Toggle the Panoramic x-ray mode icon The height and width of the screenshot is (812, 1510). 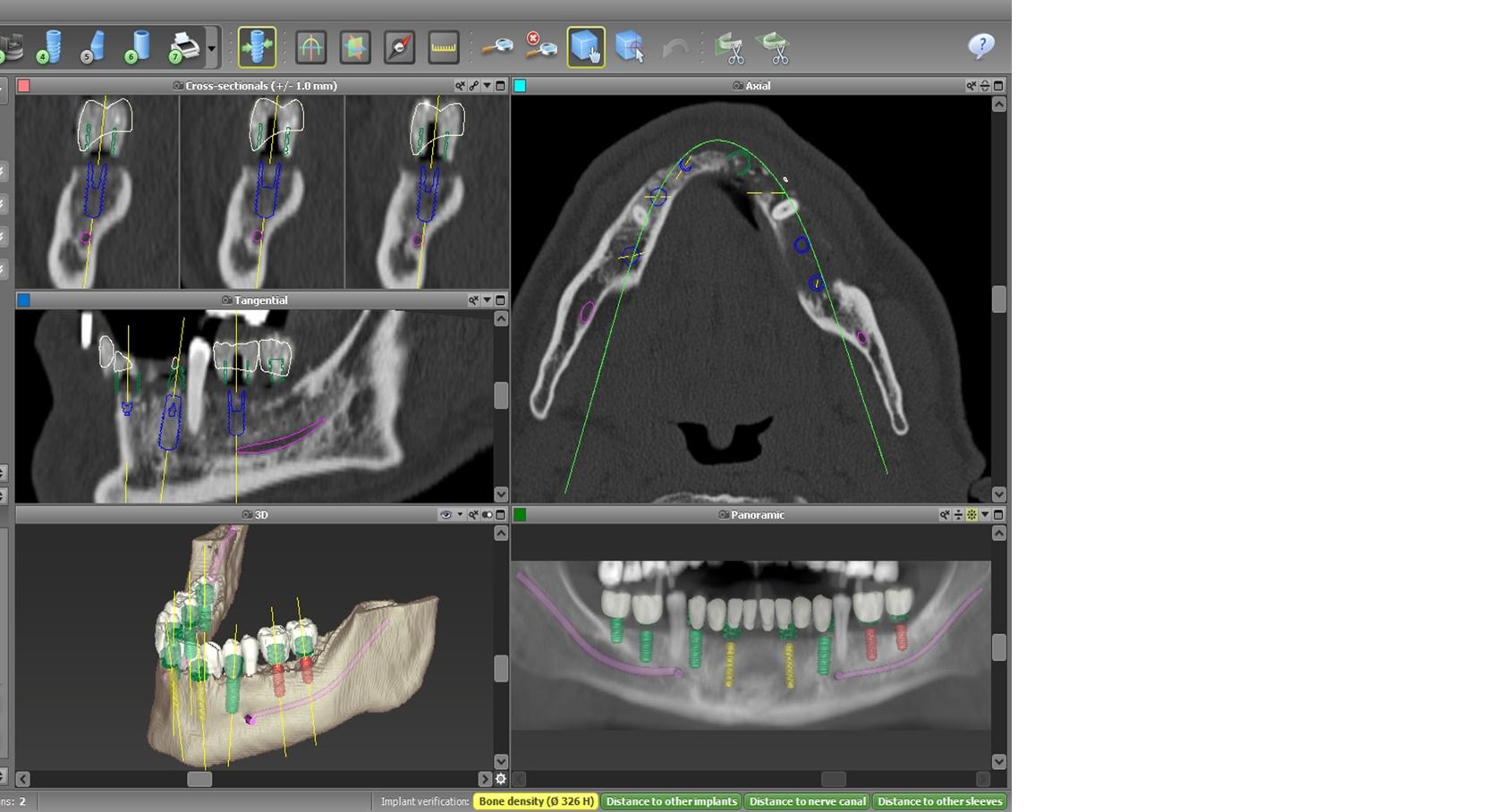(971, 515)
